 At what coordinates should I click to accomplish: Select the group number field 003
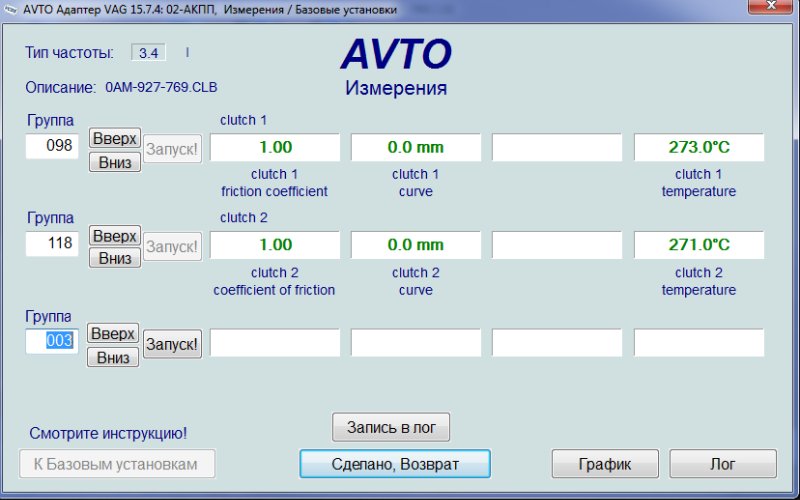(x=52, y=340)
